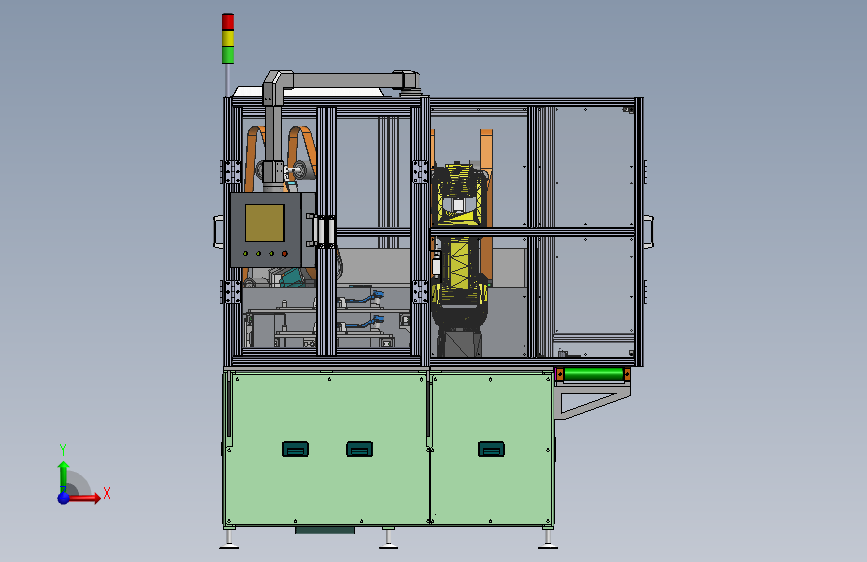Select the rightmost handle on the green cabinet
This screenshot has width=867, height=562.
(x=492, y=449)
